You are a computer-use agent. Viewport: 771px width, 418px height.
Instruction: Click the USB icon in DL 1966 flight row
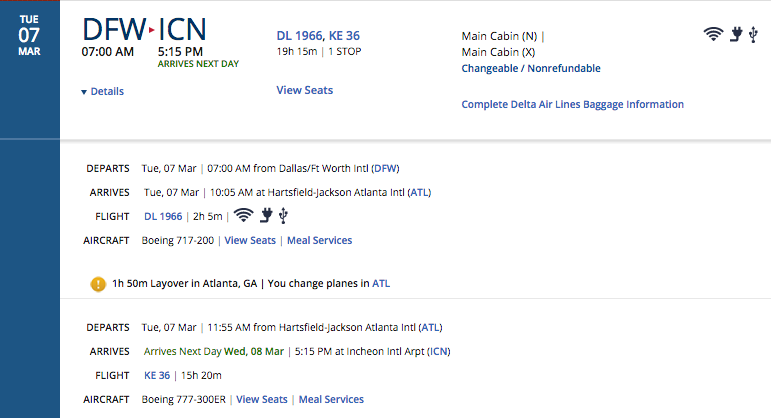[x=283, y=216]
